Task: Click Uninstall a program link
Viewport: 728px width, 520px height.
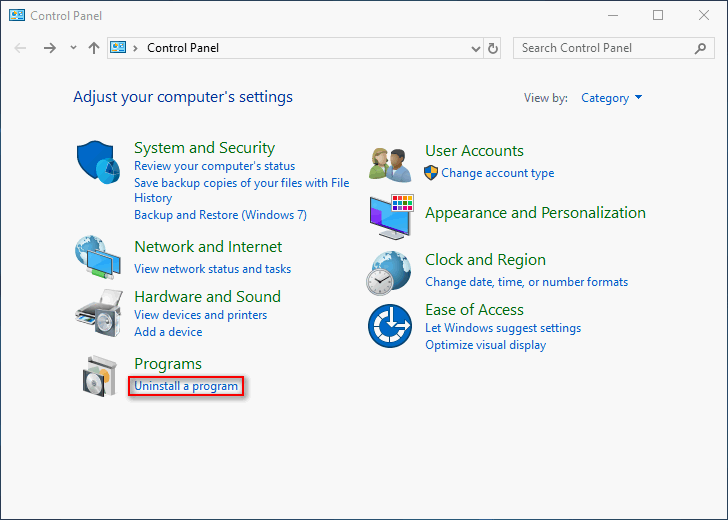Action: [x=186, y=386]
